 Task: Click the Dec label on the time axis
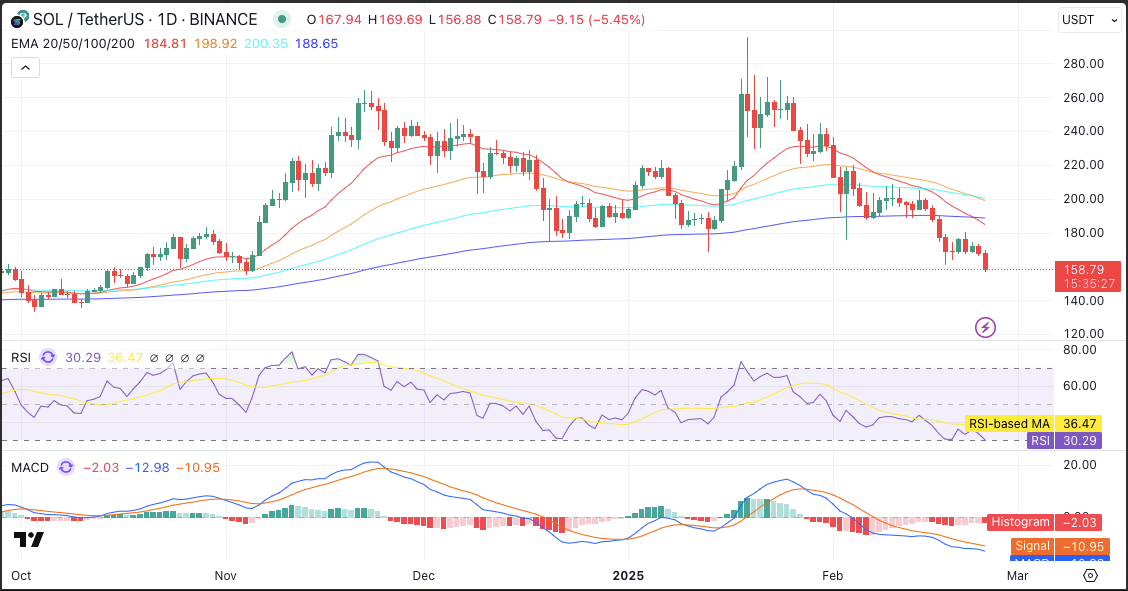(424, 576)
